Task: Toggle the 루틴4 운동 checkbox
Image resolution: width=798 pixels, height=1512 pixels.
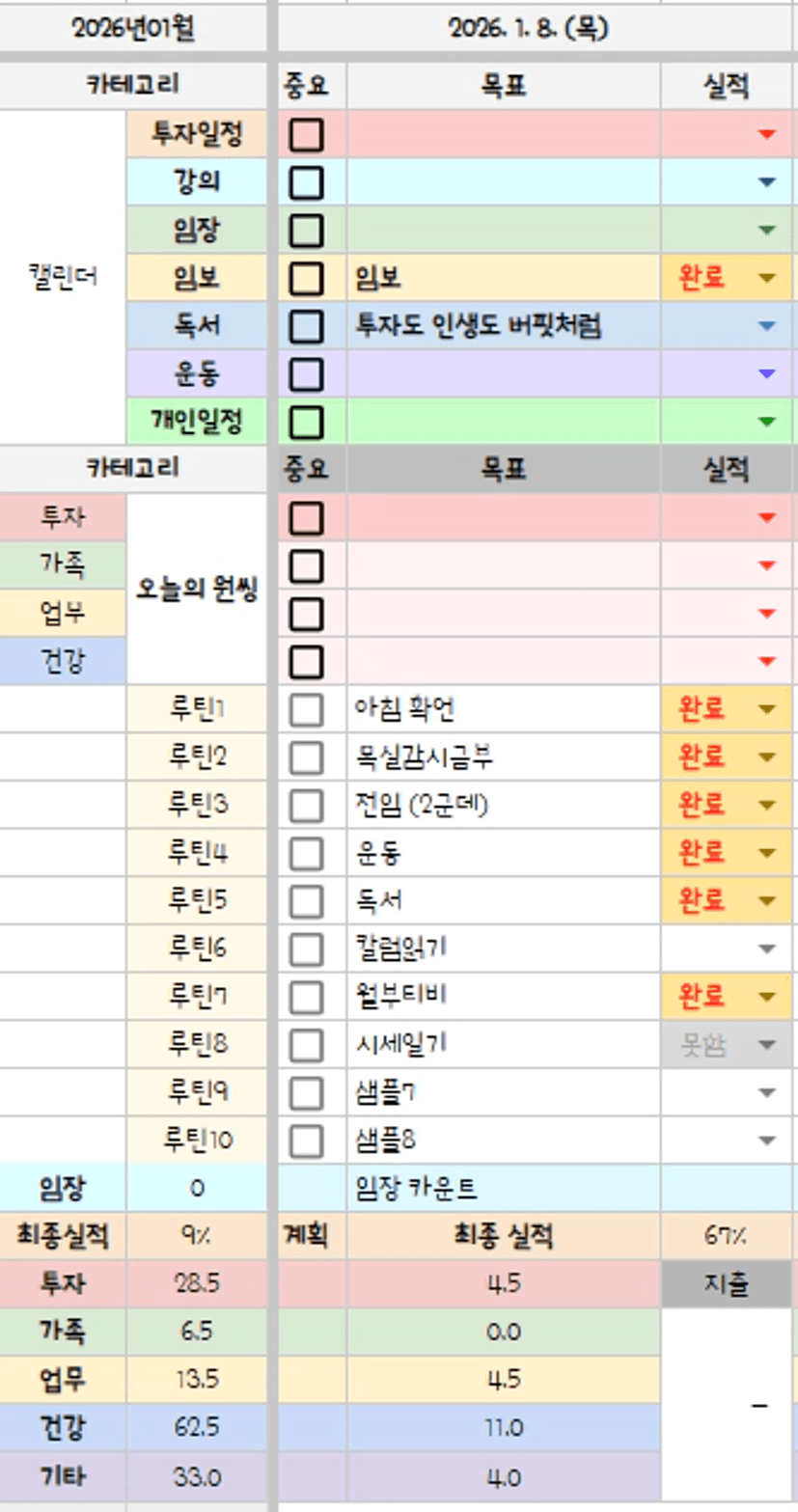Action: pyautogui.click(x=306, y=853)
